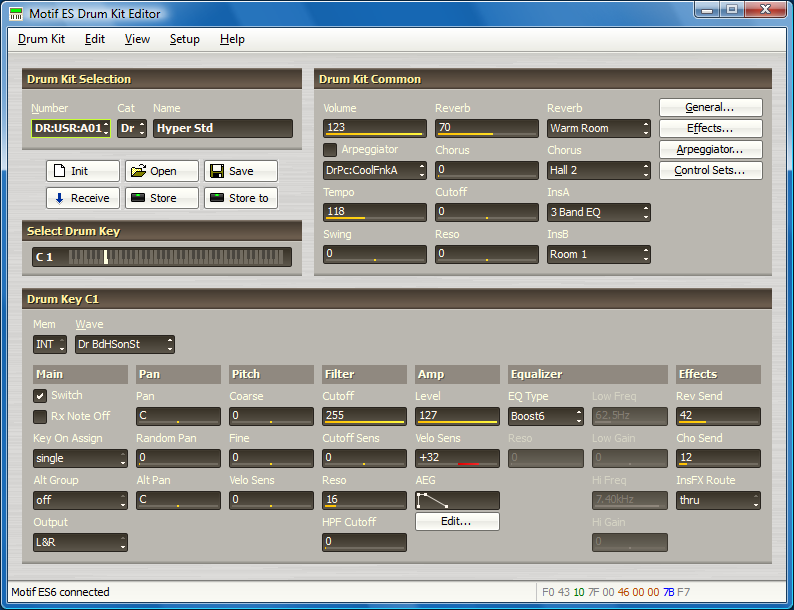Click the Control Sets... button
The width and height of the screenshot is (794, 610).
[710, 170]
